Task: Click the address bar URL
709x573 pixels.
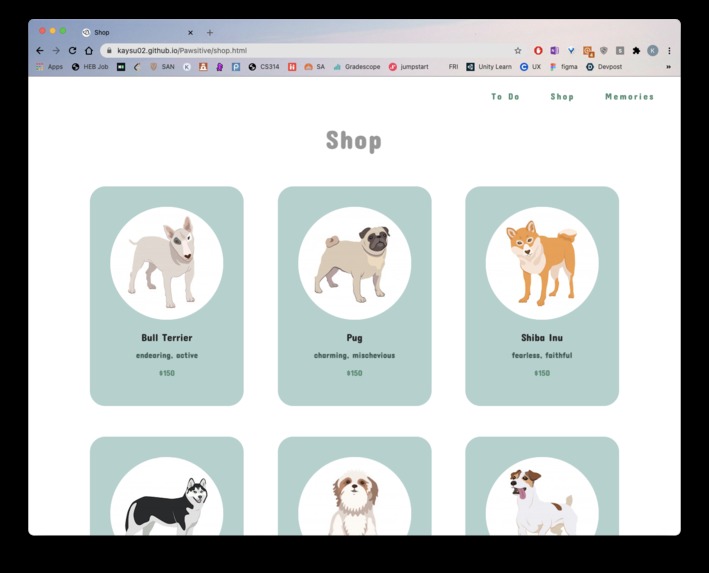Action: [182, 51]
